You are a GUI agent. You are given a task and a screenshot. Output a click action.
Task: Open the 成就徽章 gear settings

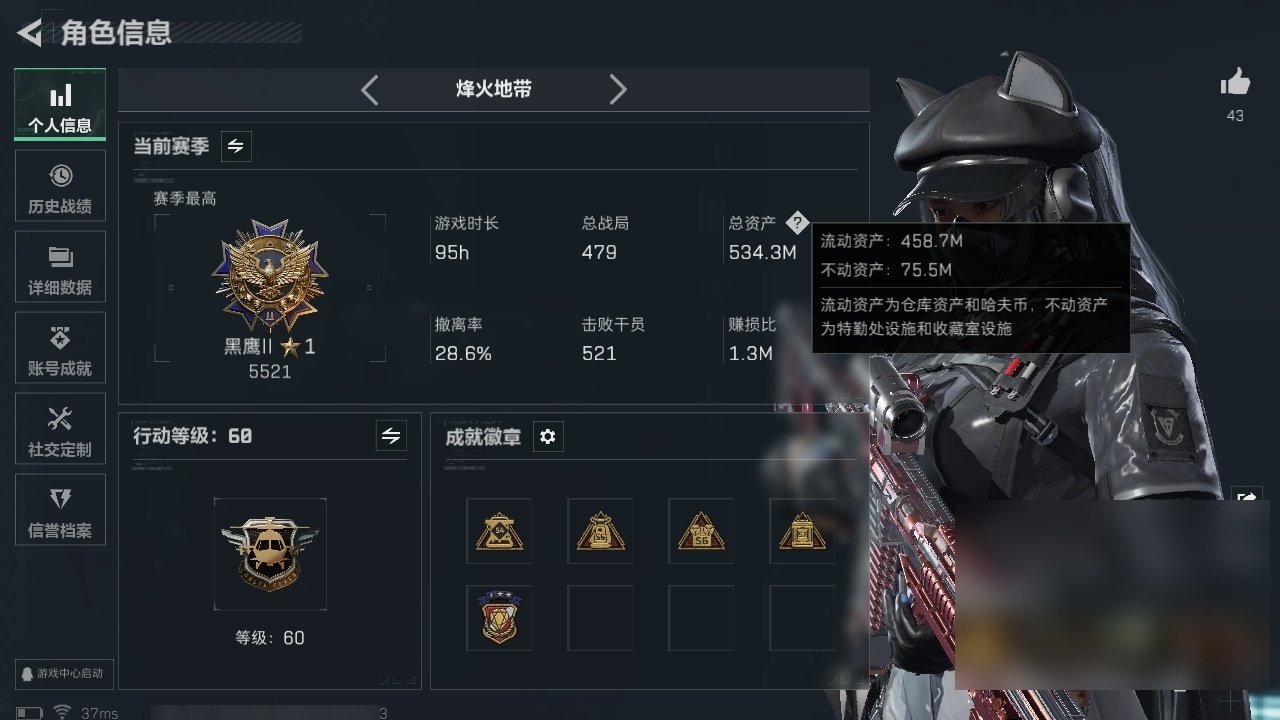pos(547,436)
